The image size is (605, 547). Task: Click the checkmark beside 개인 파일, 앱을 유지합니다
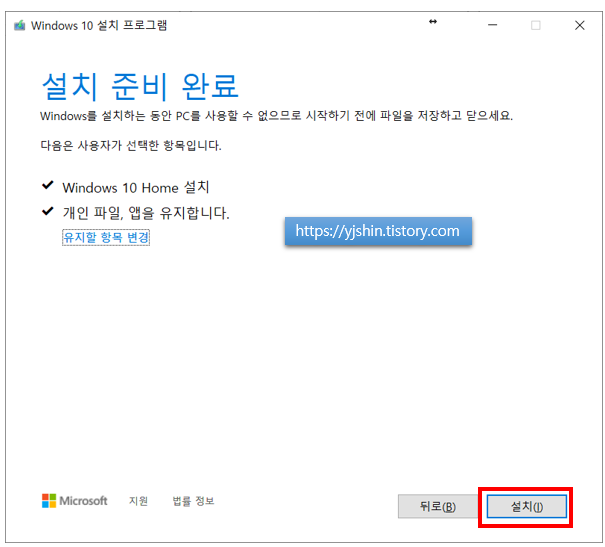(48, 211)
